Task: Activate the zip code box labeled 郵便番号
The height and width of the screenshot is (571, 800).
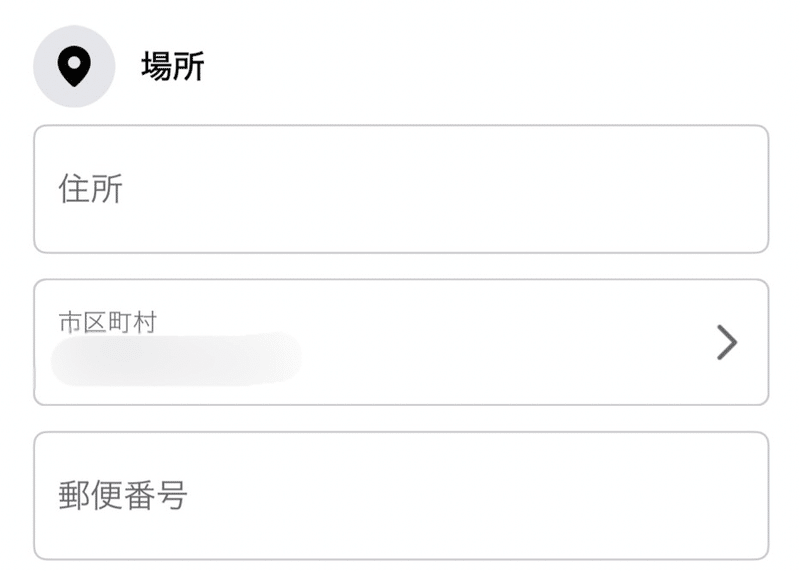Action: (x=401, y=495)
